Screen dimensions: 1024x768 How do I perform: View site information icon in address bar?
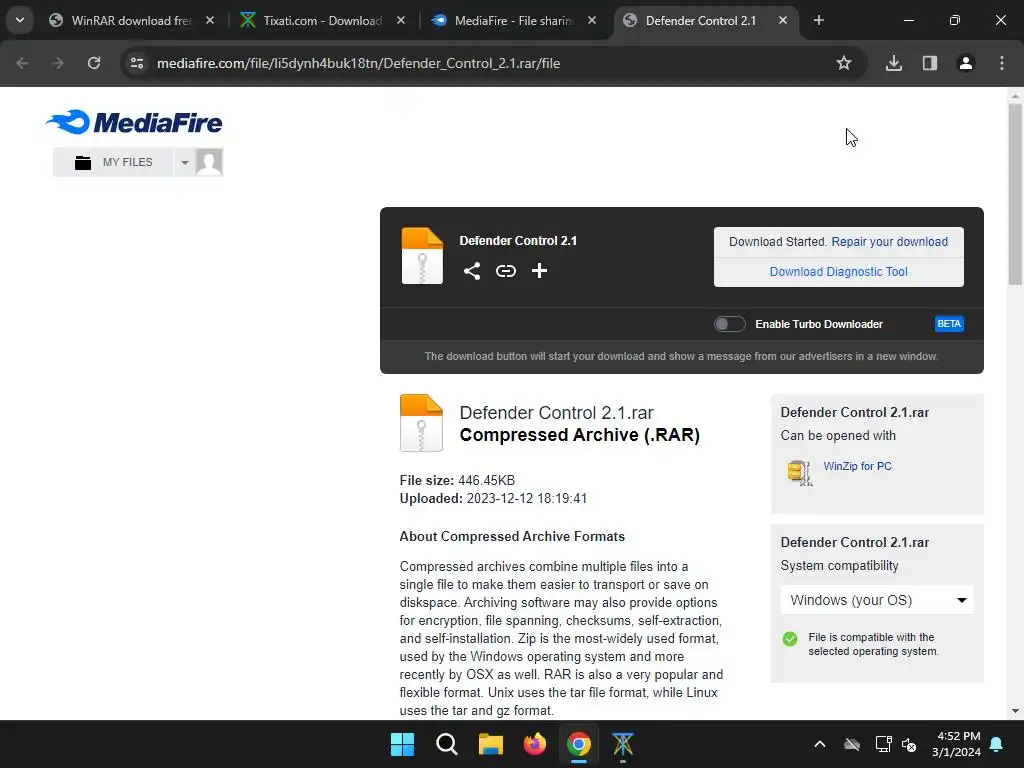[x=137, y=63]
